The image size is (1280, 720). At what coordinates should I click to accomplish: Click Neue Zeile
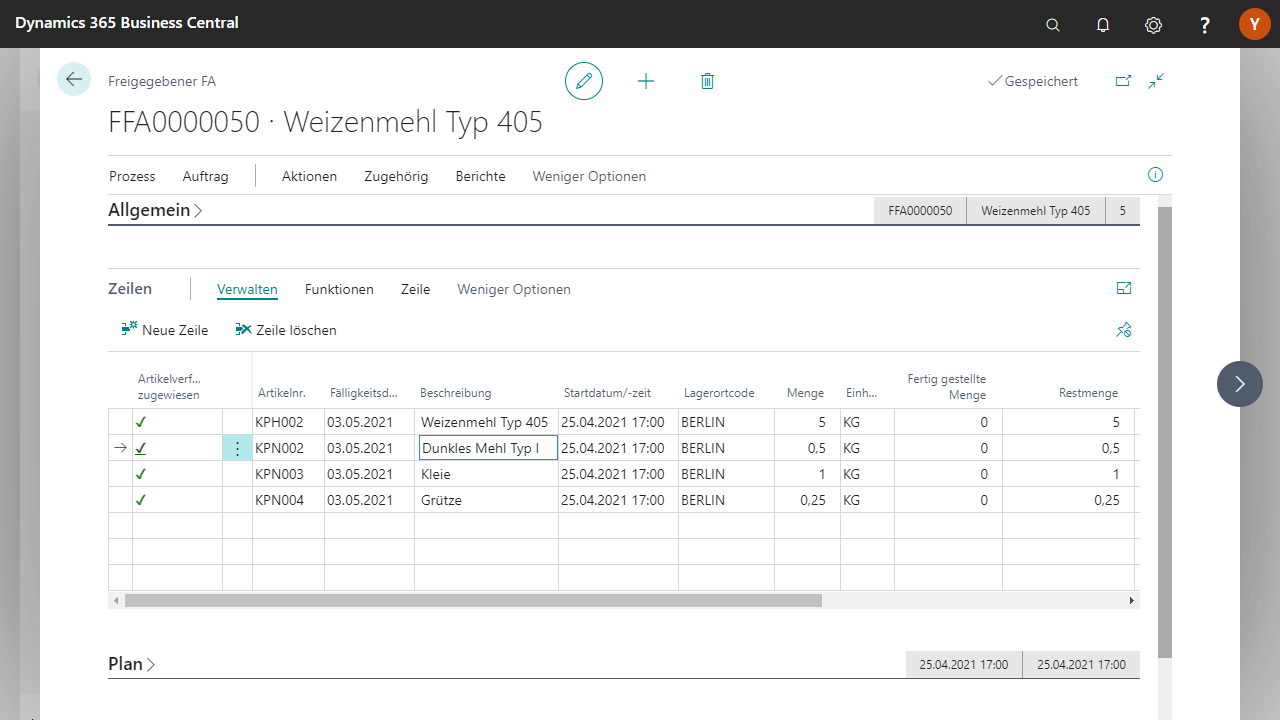point(164,330)
